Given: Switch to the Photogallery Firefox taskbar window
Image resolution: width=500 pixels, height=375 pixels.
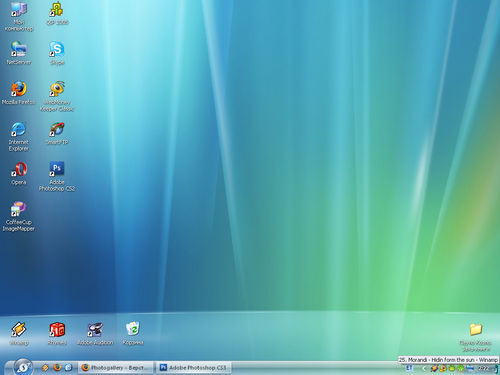Looking at the screenshot, I should (x=116, y=368).
